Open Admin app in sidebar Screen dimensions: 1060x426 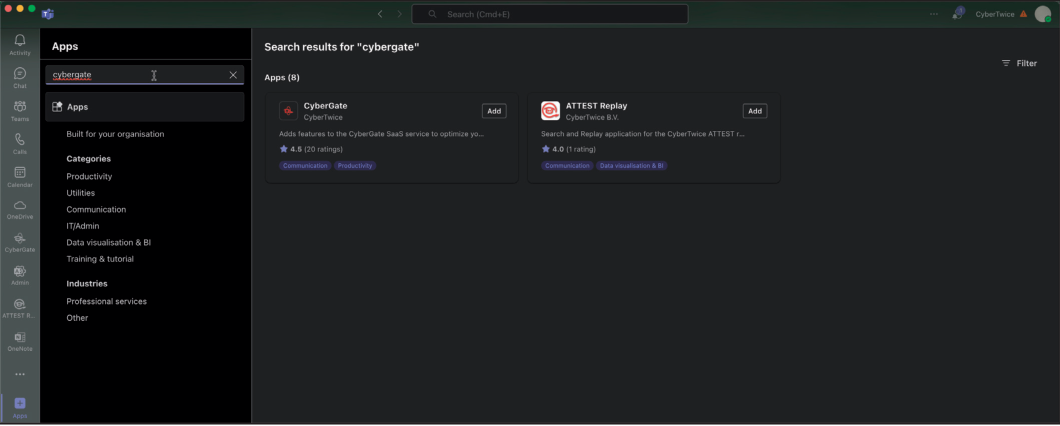click(x=20, y=275)
